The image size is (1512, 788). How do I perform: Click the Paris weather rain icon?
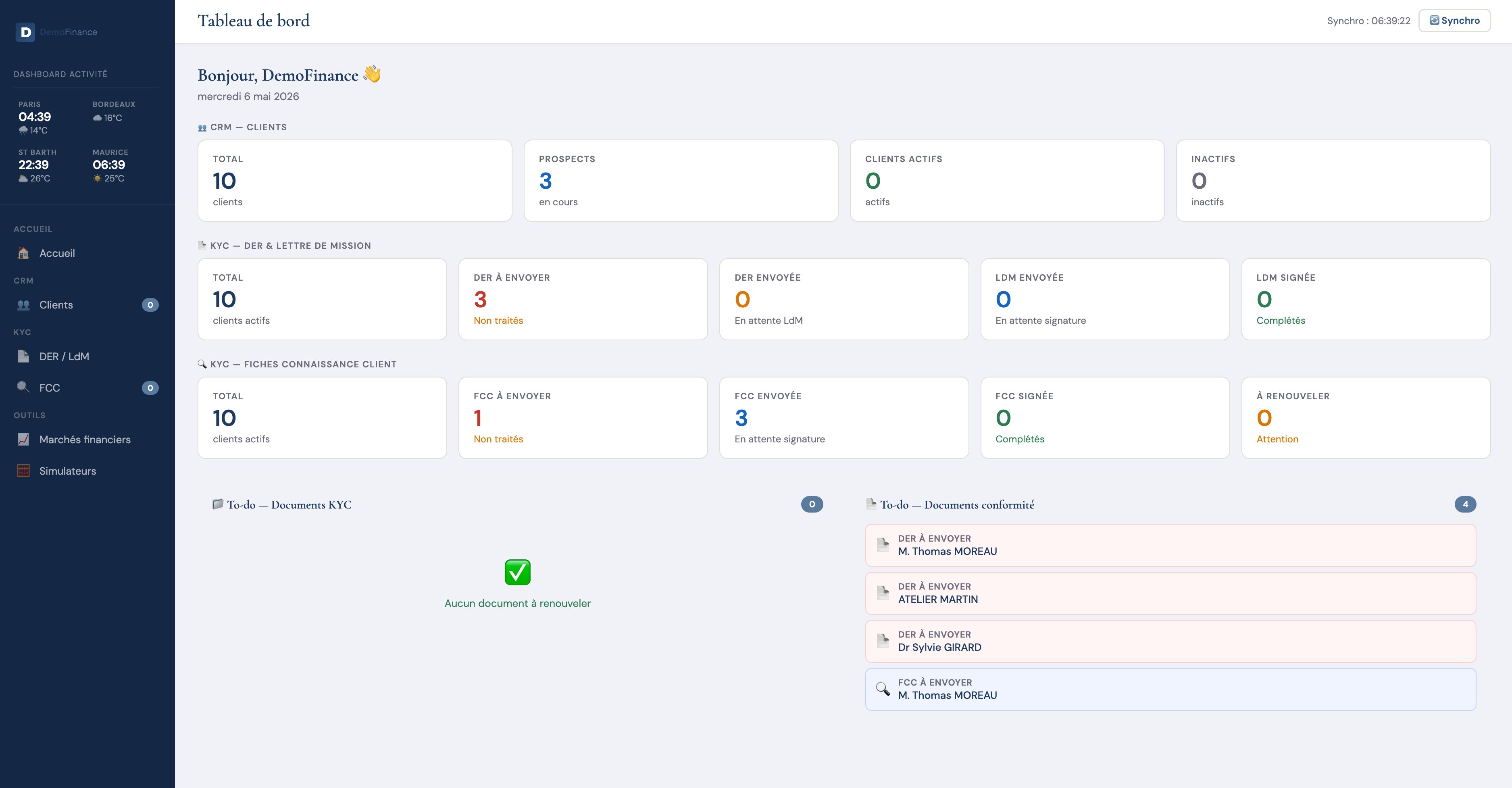23,130
